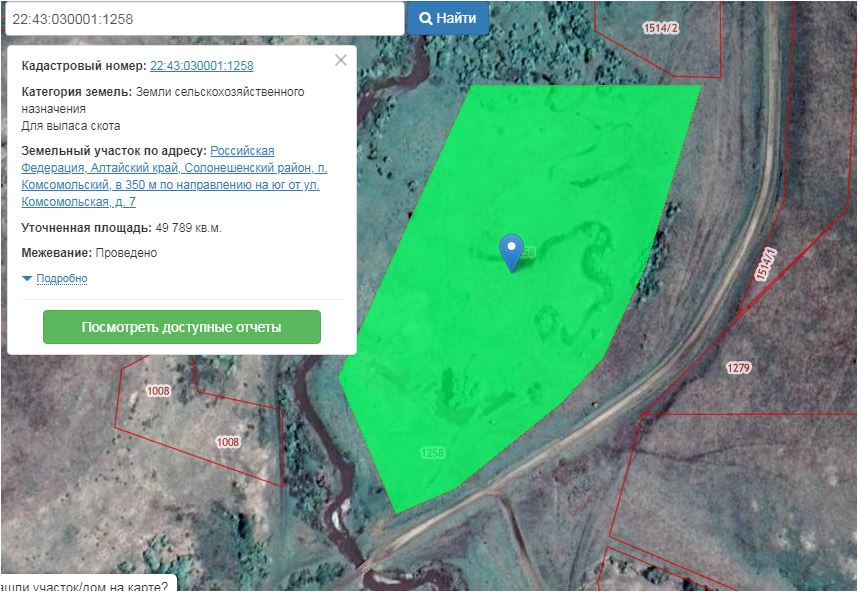Click the magnifier icon in the Найти button

425,18
